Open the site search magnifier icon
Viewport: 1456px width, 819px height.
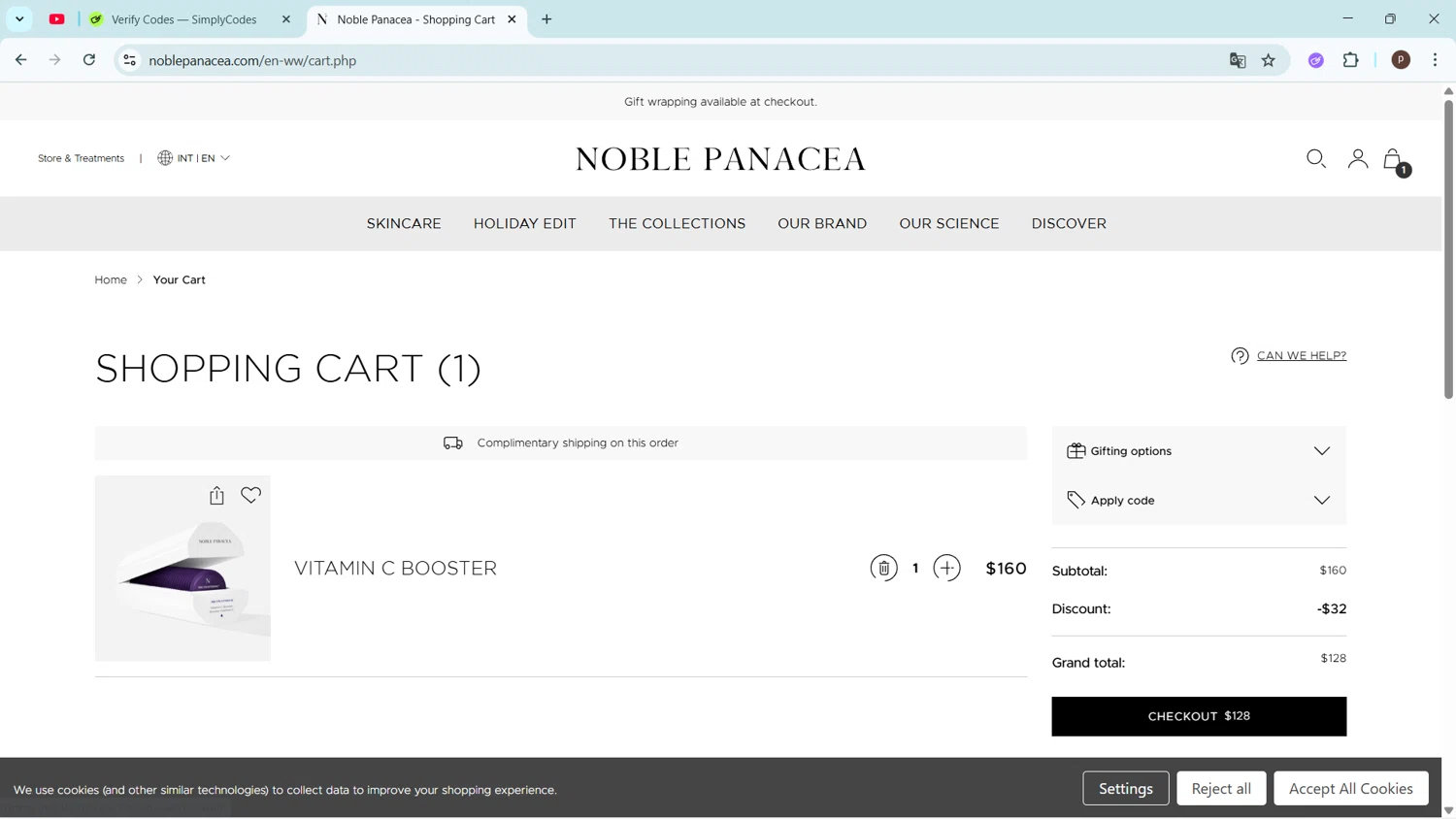[1315, 158]
